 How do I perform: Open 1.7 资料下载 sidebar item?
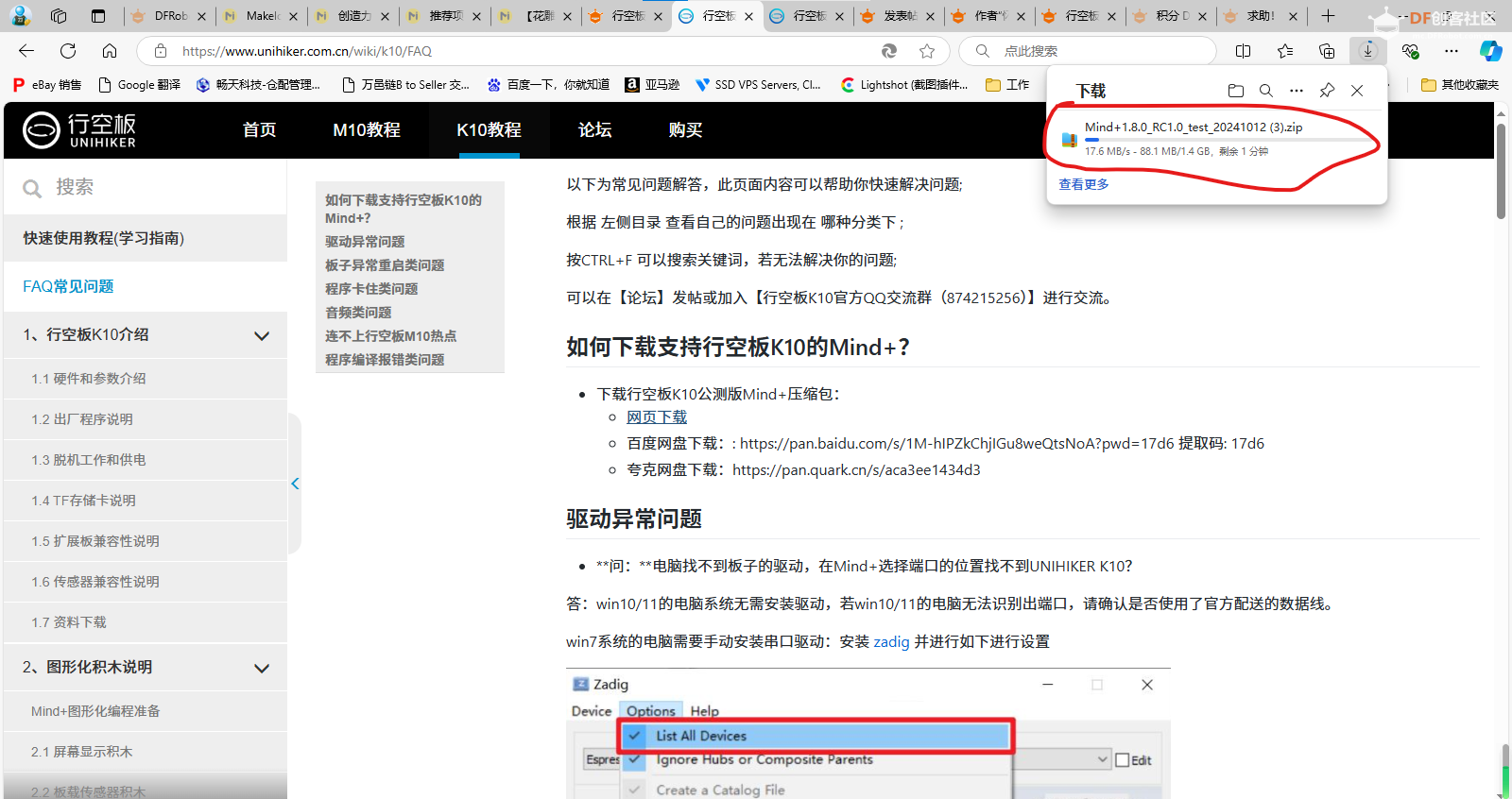[x=146, y=622]
